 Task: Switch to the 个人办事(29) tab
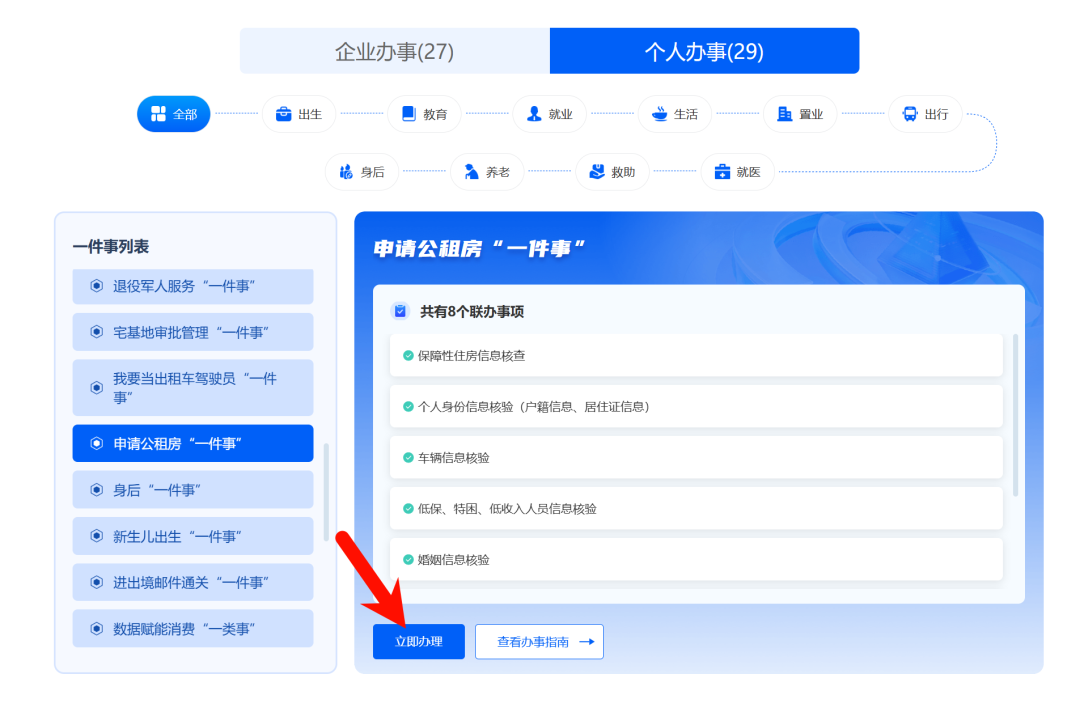pyautogui.click(x=704, y=50)
